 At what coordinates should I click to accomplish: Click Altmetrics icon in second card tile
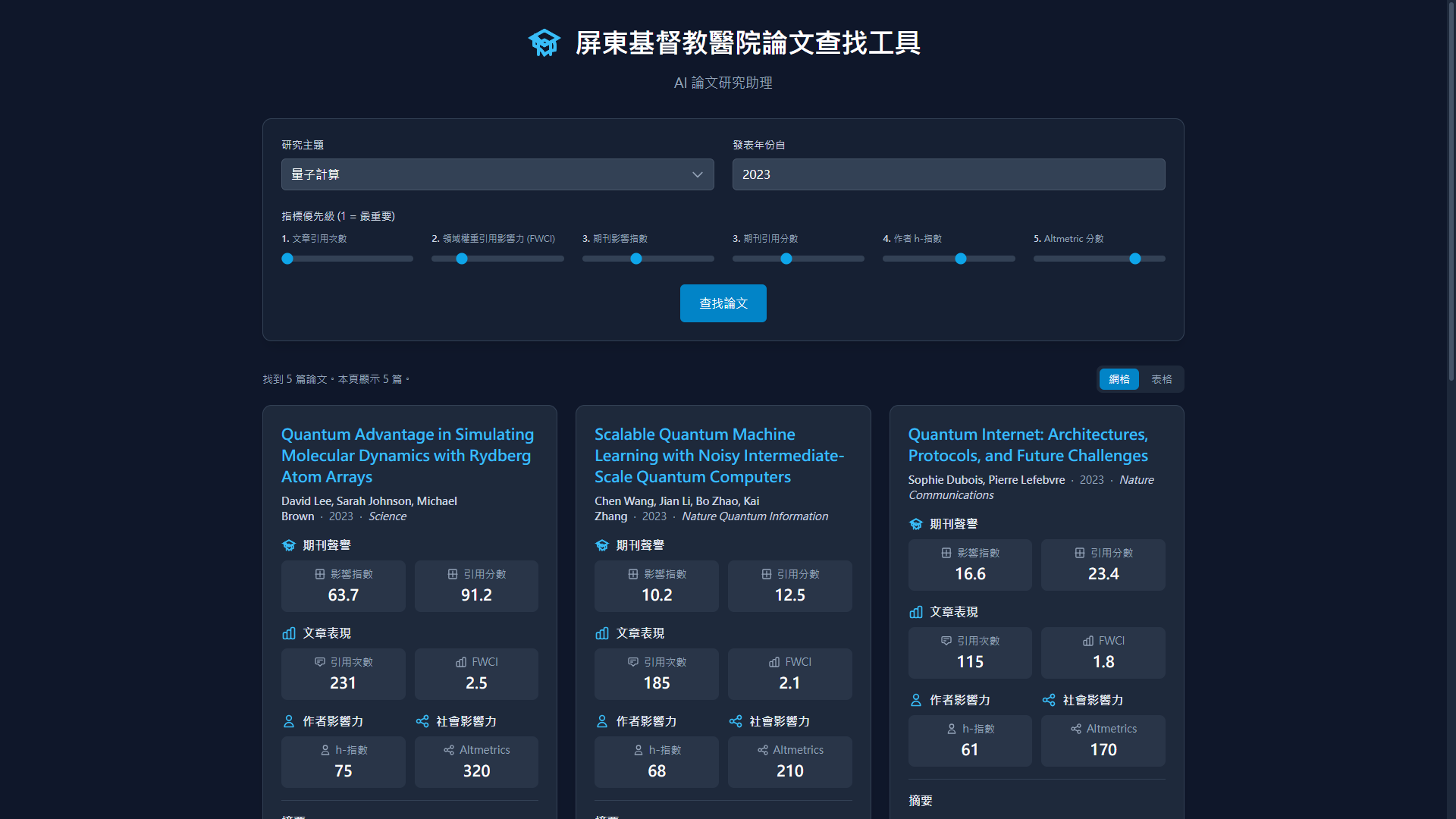[763, 750]
